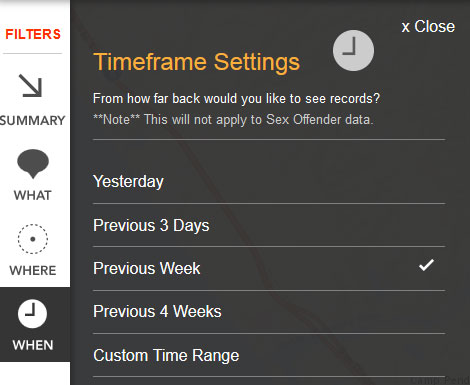Screen dimensions: 470x385
Task: Select the Yesterday timeframe option
Action: pos(269,182)
